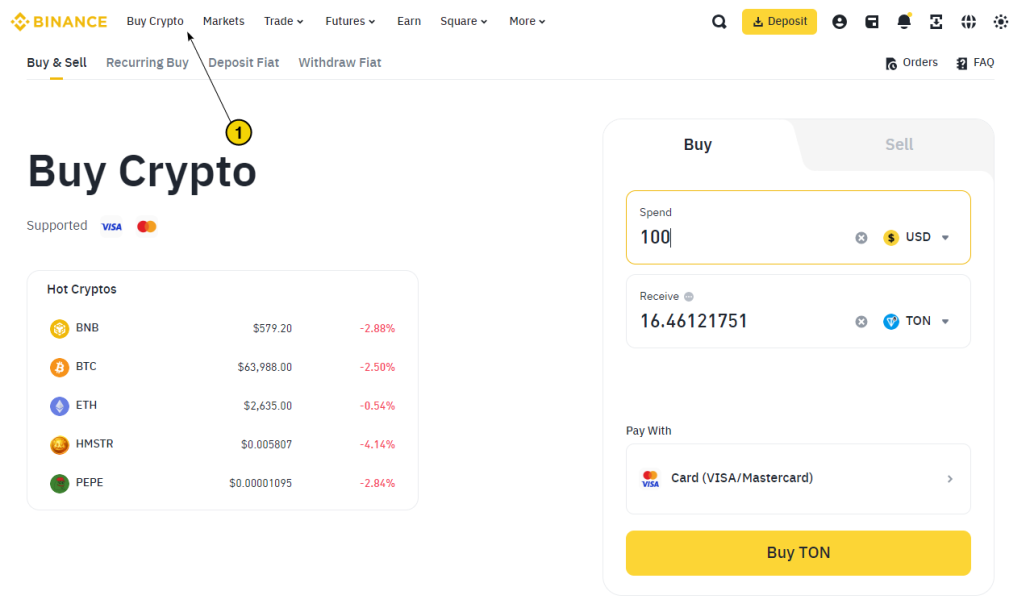The height and width of the screenshot is (612, 1030).
Task: Click the yellow Deposit button
Action: (x=779, y=20)
